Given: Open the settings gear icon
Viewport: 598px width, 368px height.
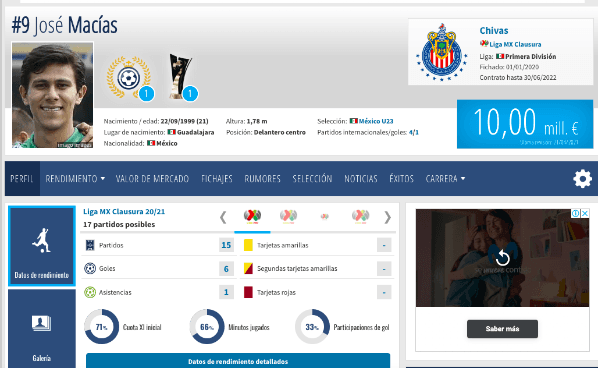Looking at the screenshot, I should click(582, 178).
